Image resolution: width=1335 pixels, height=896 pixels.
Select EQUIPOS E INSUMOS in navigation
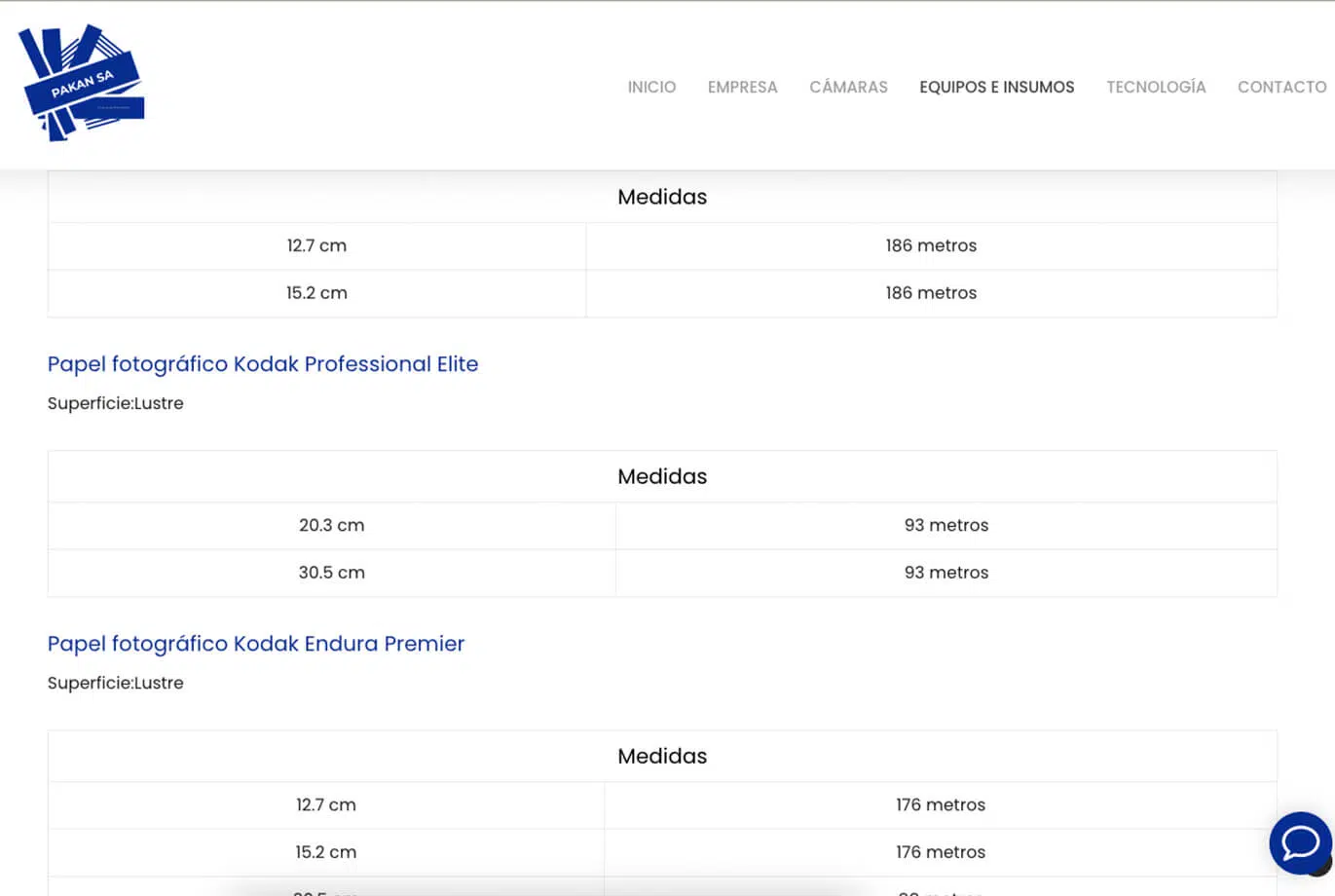[x=997, y=87]
